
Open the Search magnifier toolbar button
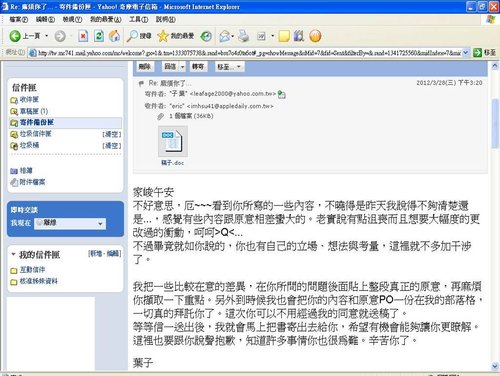point(139,36)
